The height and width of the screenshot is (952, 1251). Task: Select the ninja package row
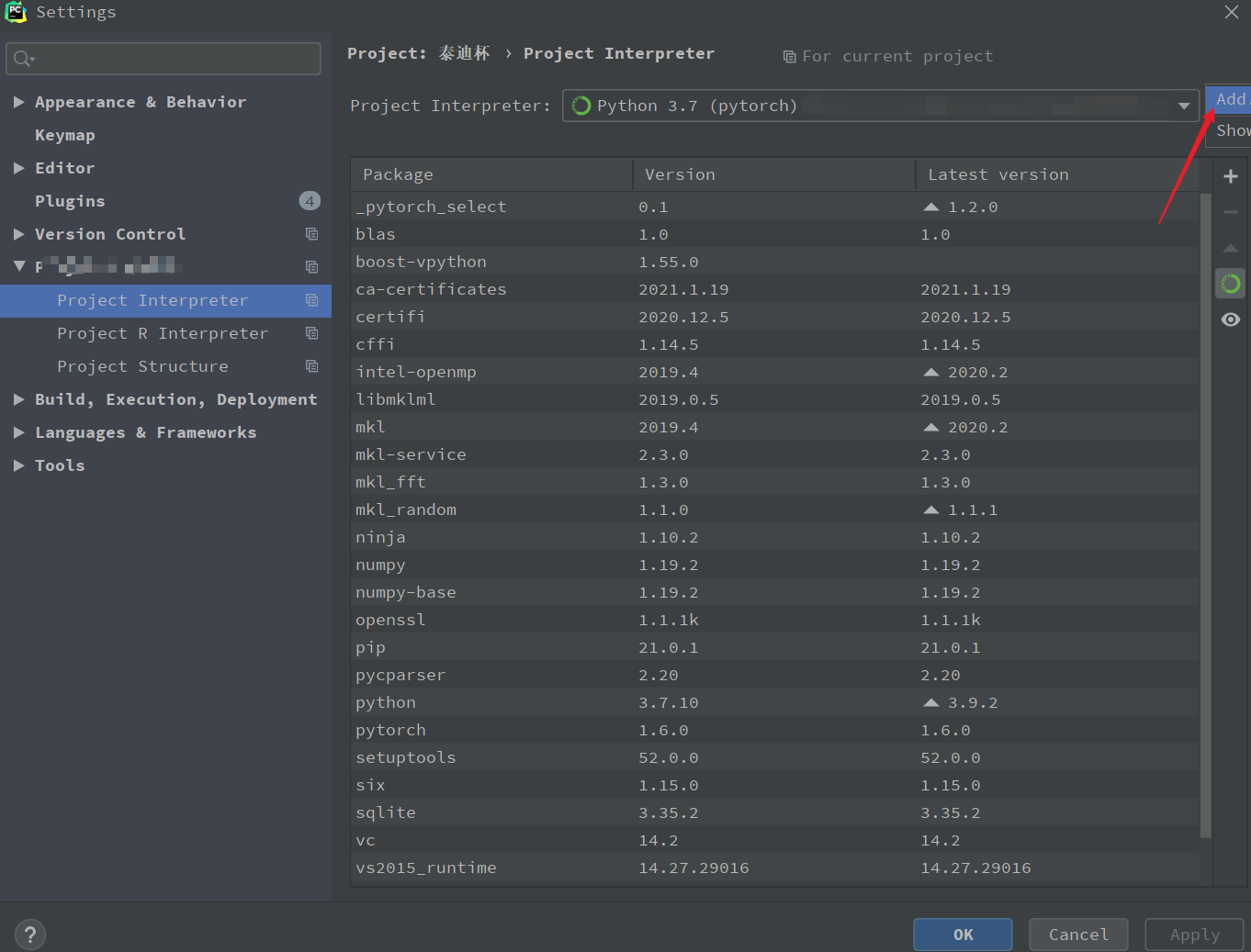[775, 537]
